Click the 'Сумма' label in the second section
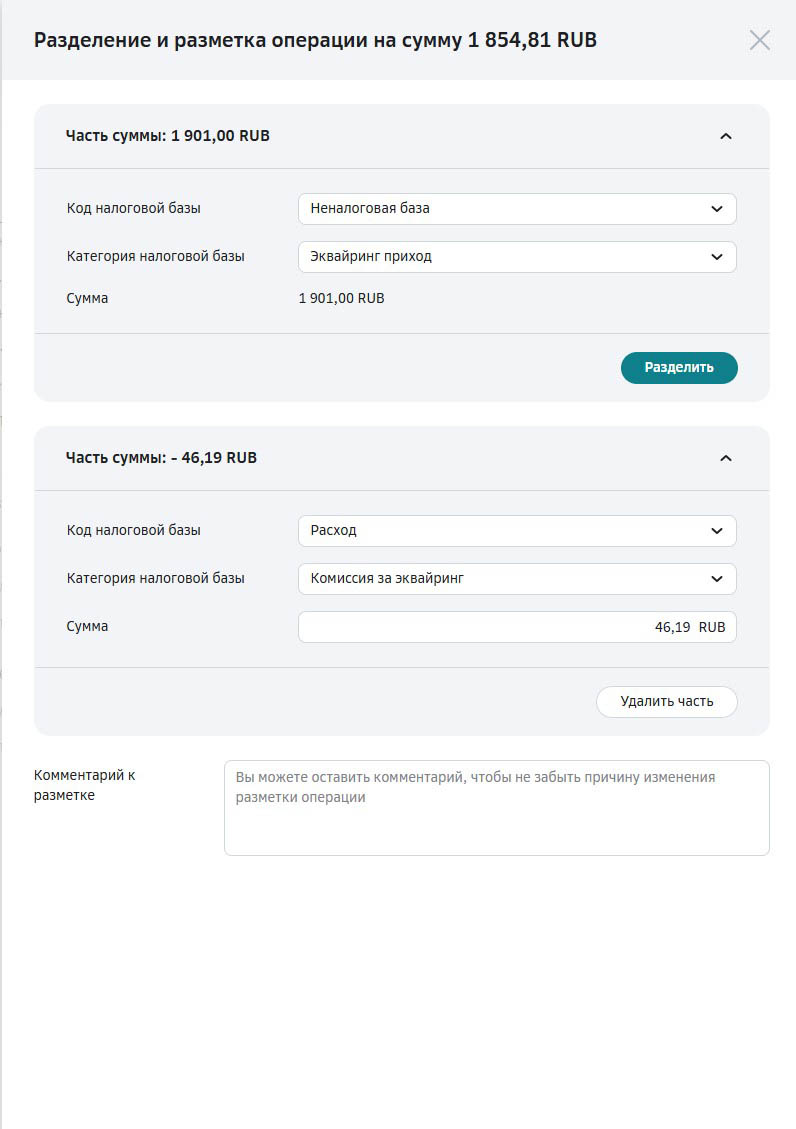This screenshot has height=1129, width=796. tap(88, 627)
